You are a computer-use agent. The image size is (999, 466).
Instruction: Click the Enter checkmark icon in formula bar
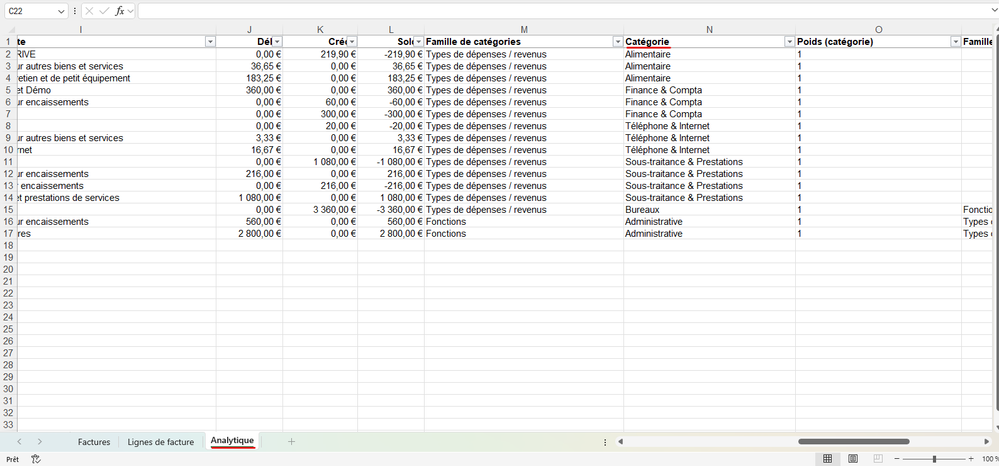(x=104, y=10)
